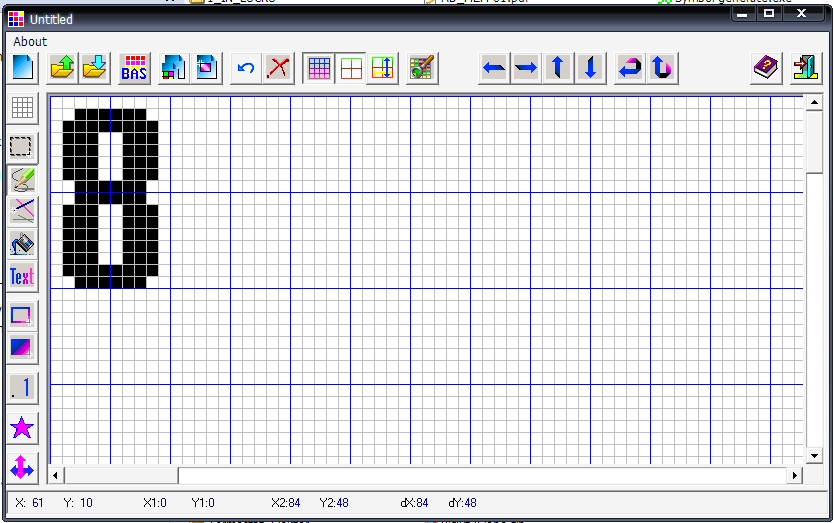Click the exit door icon
834x523 pixels.
pos(804,68)
